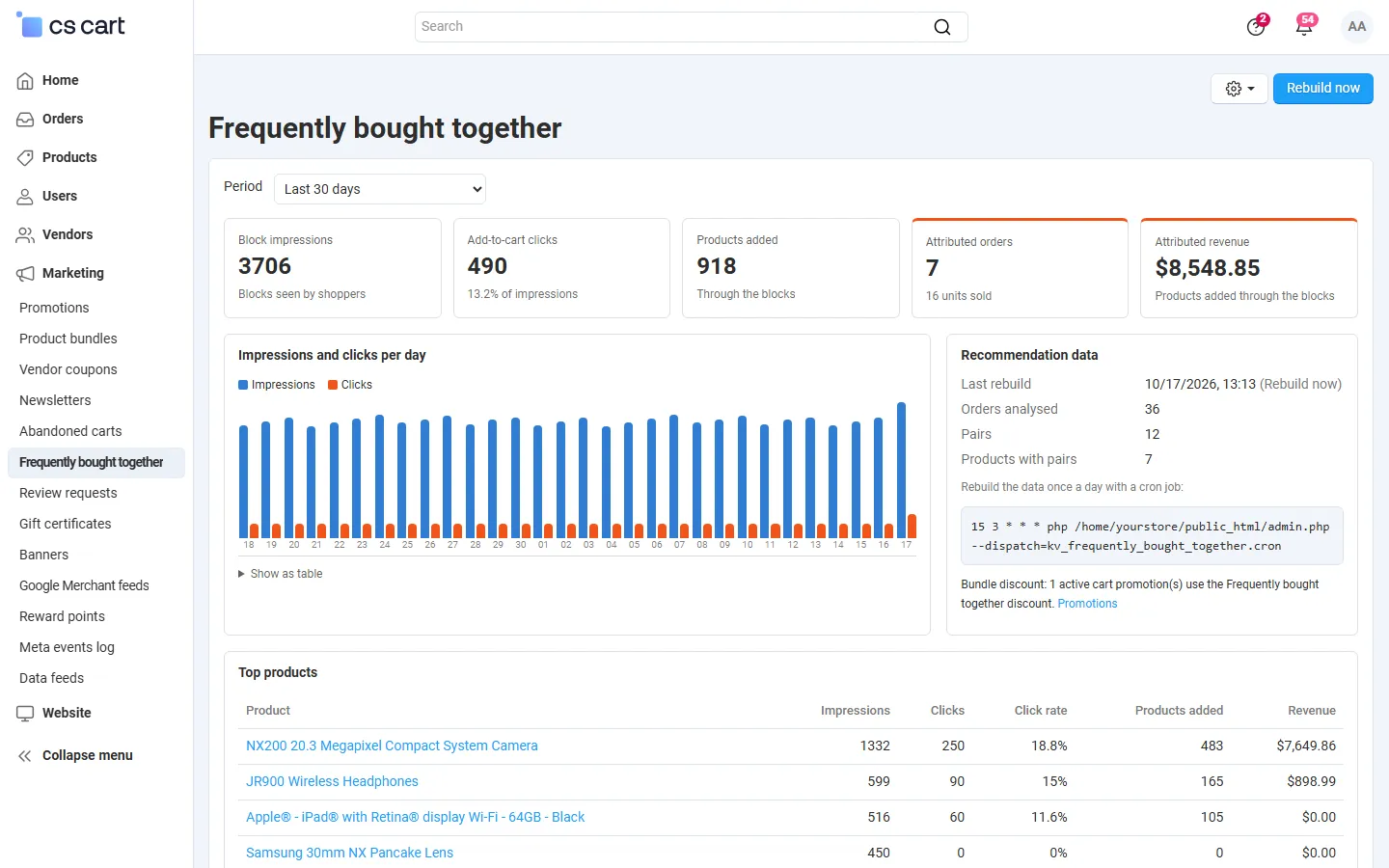The width and height of the screenshot is (1389, 868).
Task: Open Products in the sidebar
Action: (69, 157)
